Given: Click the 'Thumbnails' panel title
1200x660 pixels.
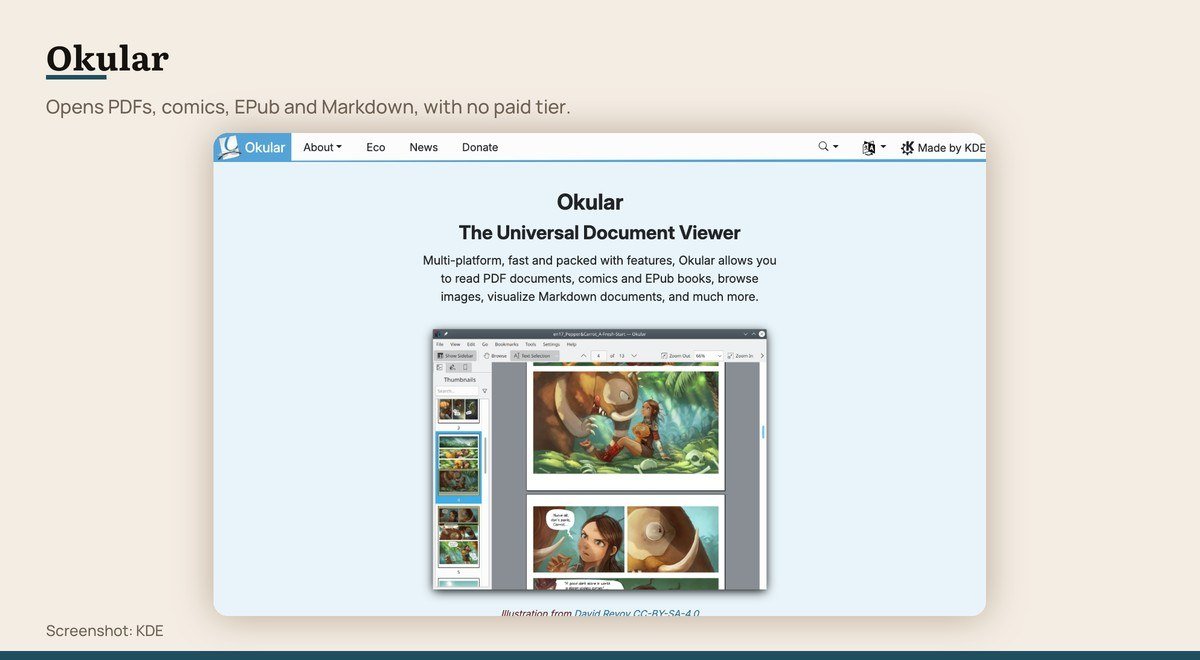Looking at the screenshot, I should [460, 380].
